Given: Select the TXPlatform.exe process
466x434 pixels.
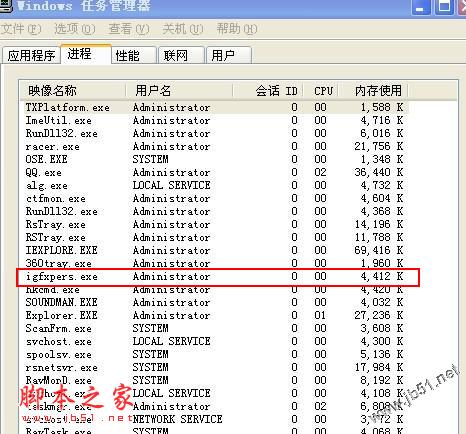Looking at the screenshot, I should tap(214, 107).
